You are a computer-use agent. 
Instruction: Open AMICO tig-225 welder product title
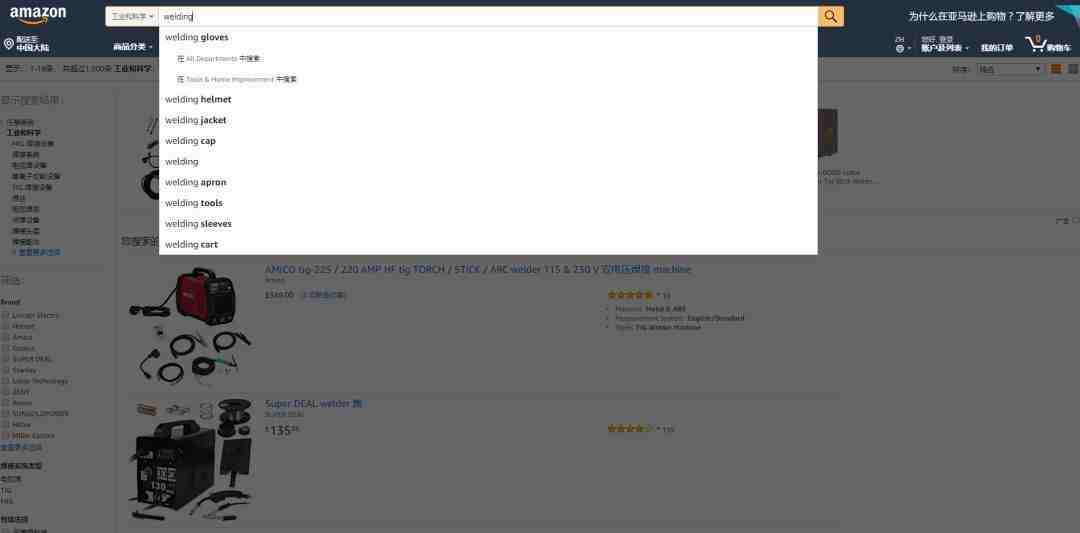[x=477, y=269]
